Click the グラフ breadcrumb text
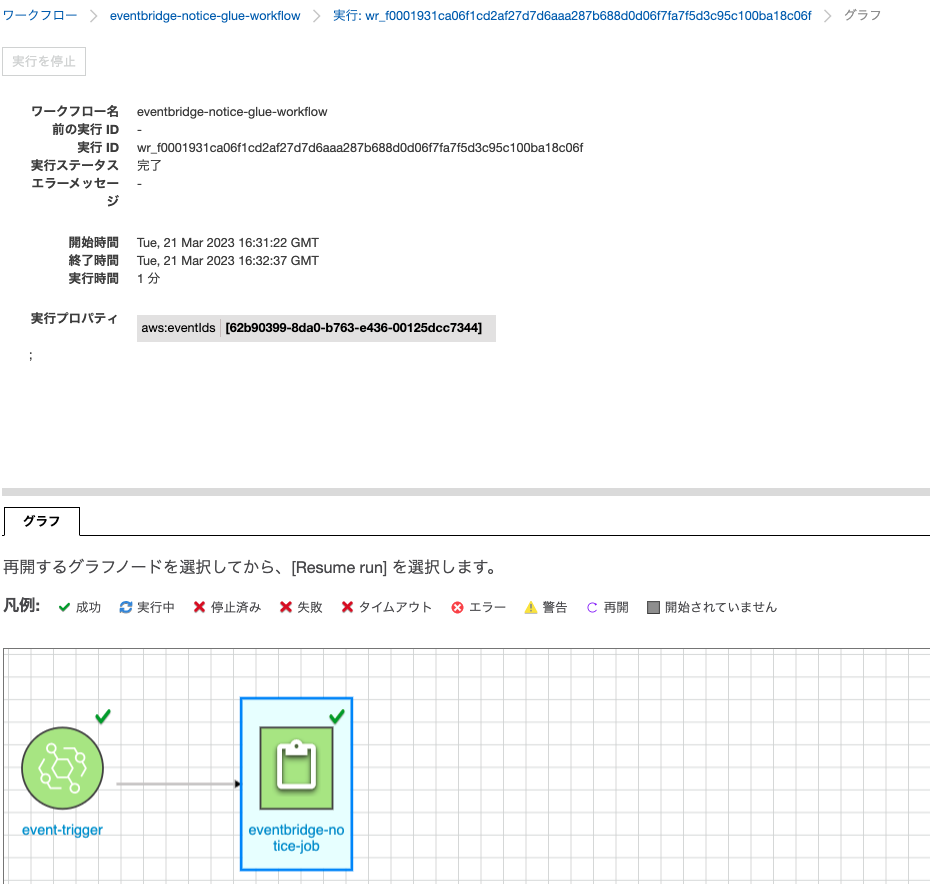 [x=862, y=15]
